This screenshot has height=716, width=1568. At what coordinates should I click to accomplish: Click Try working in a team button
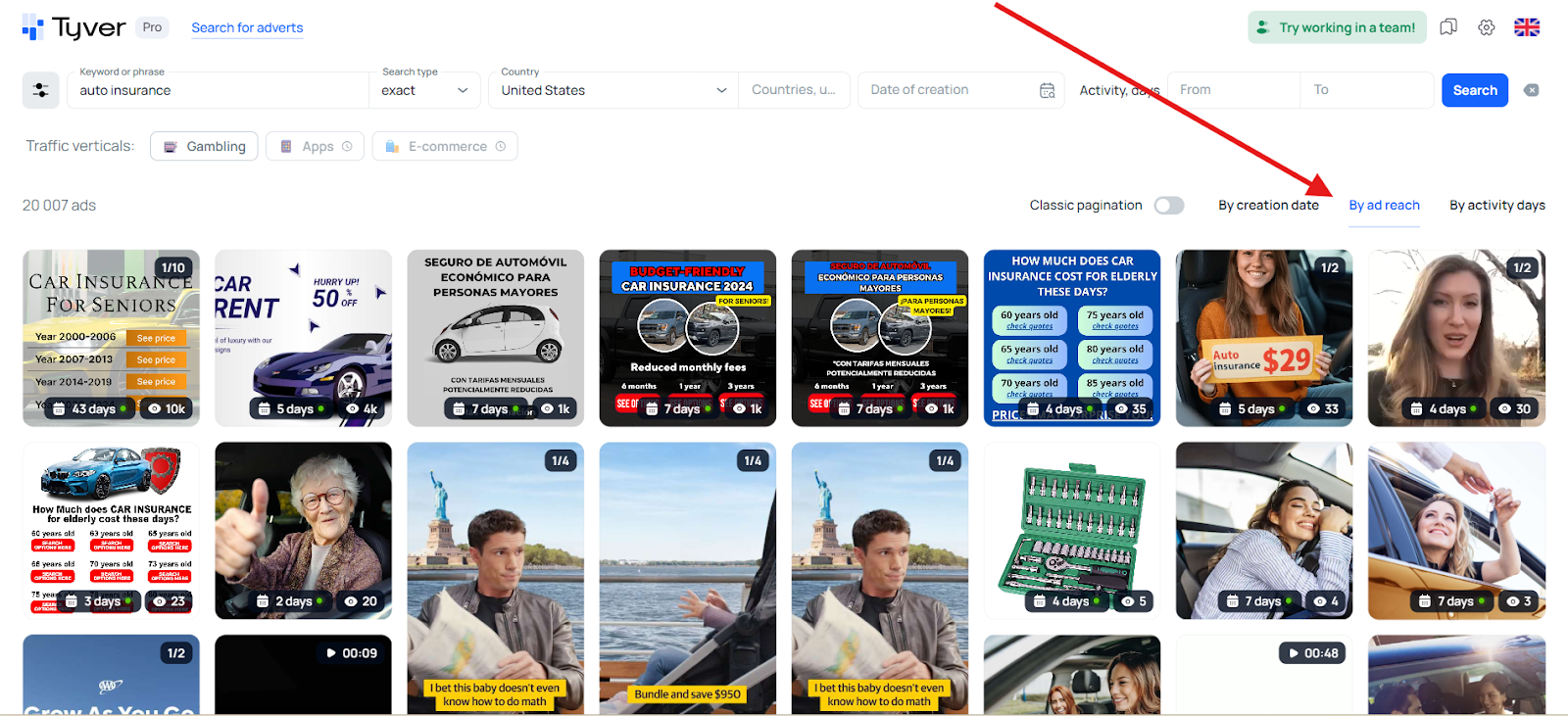click(x=1337, y=27)
